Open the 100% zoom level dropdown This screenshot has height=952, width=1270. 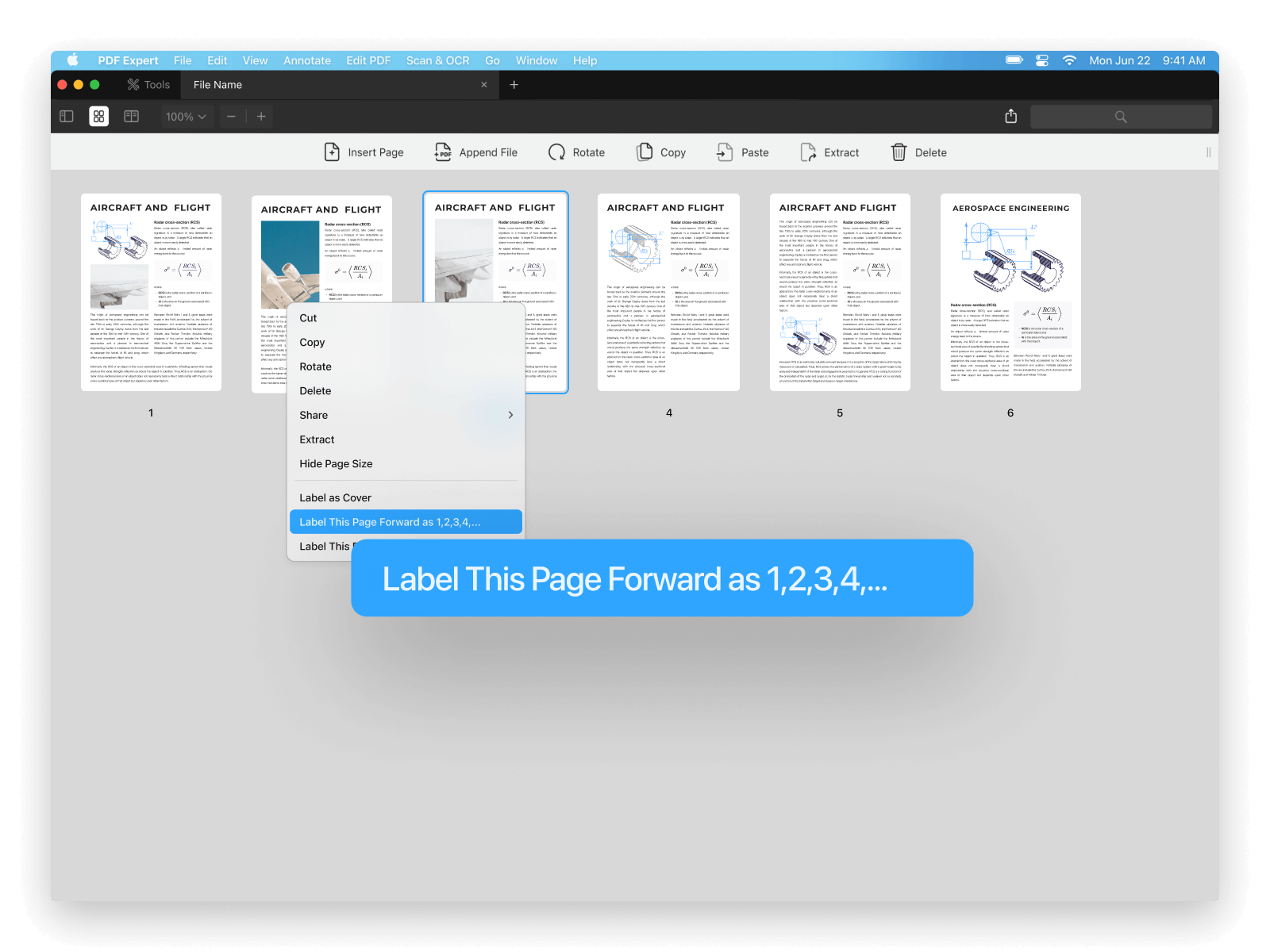pyautogui.click(x=186, y=117)
